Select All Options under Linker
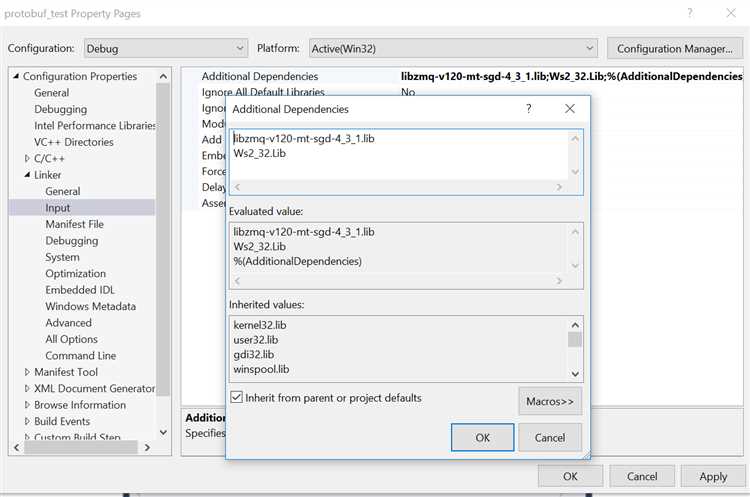The image size is (750, 497). coord(71,339)
